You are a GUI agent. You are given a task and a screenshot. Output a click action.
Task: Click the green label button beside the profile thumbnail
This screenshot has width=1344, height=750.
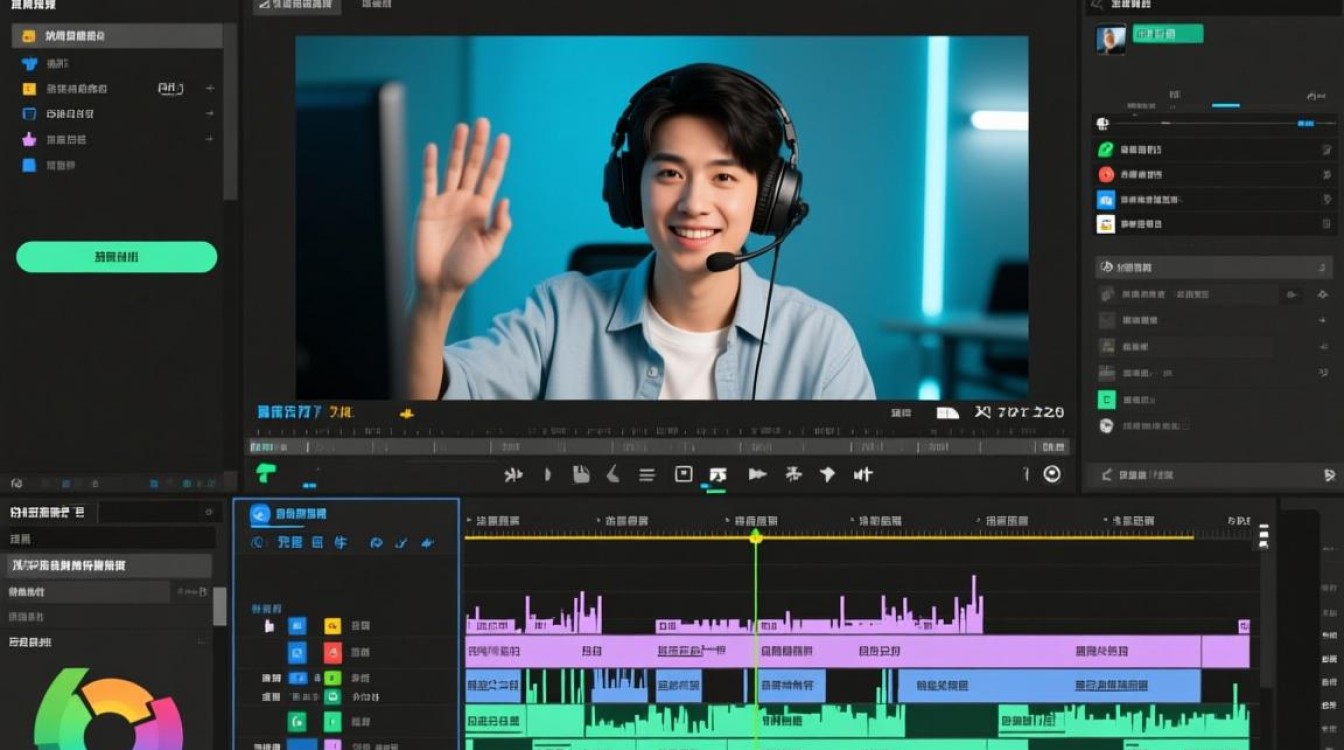coord(1168,34)
